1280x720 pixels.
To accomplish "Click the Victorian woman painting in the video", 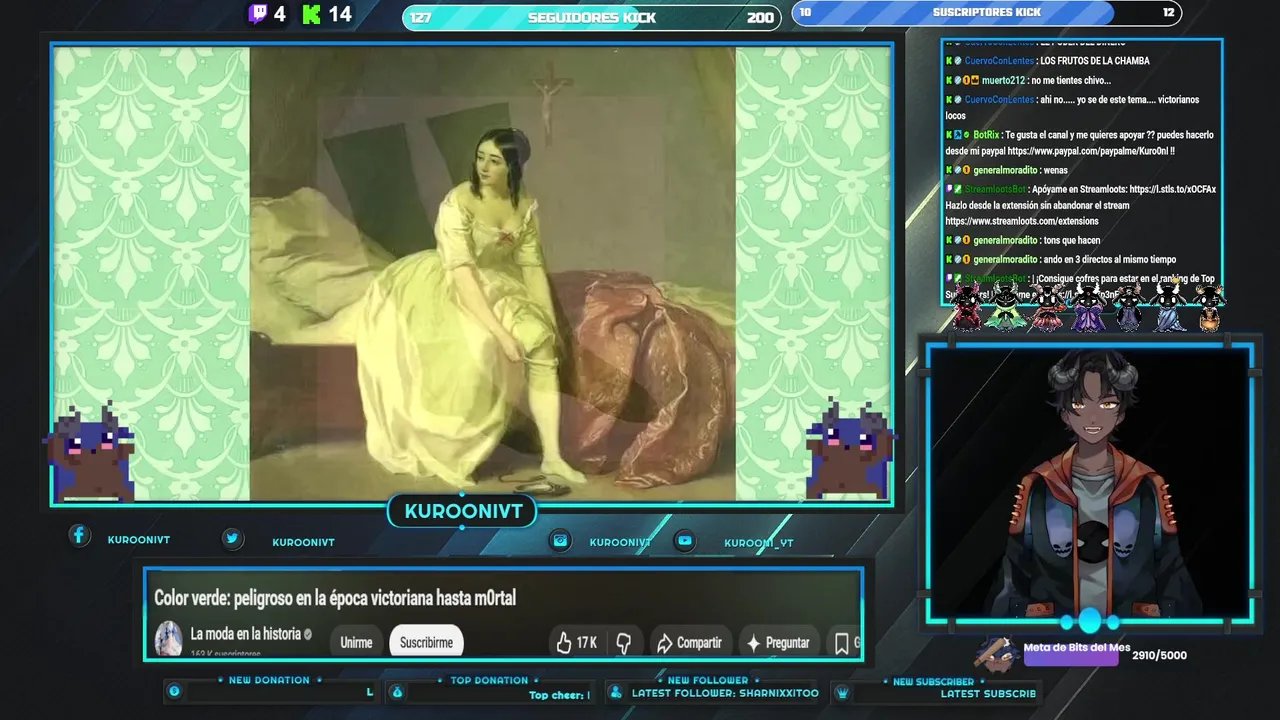I will click(492, 273).
